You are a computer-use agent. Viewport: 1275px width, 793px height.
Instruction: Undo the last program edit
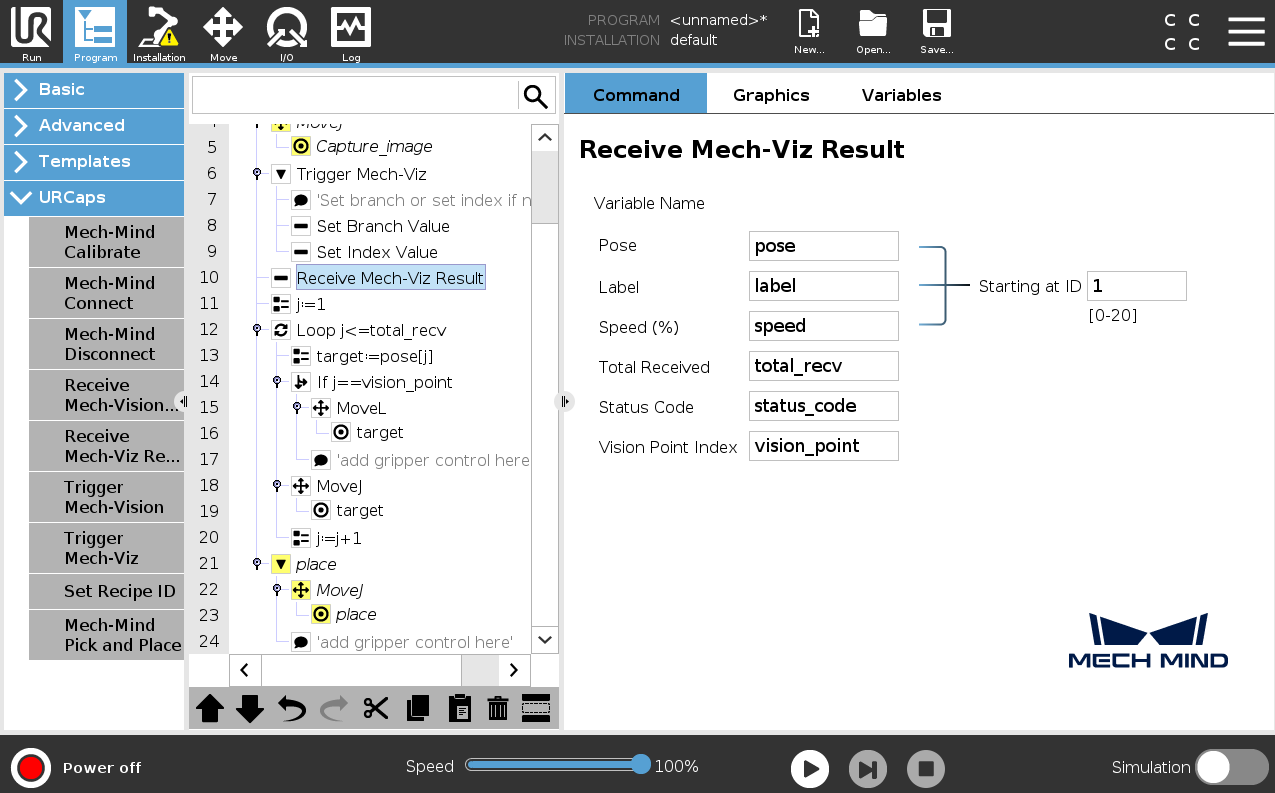(x=292, y=708)
